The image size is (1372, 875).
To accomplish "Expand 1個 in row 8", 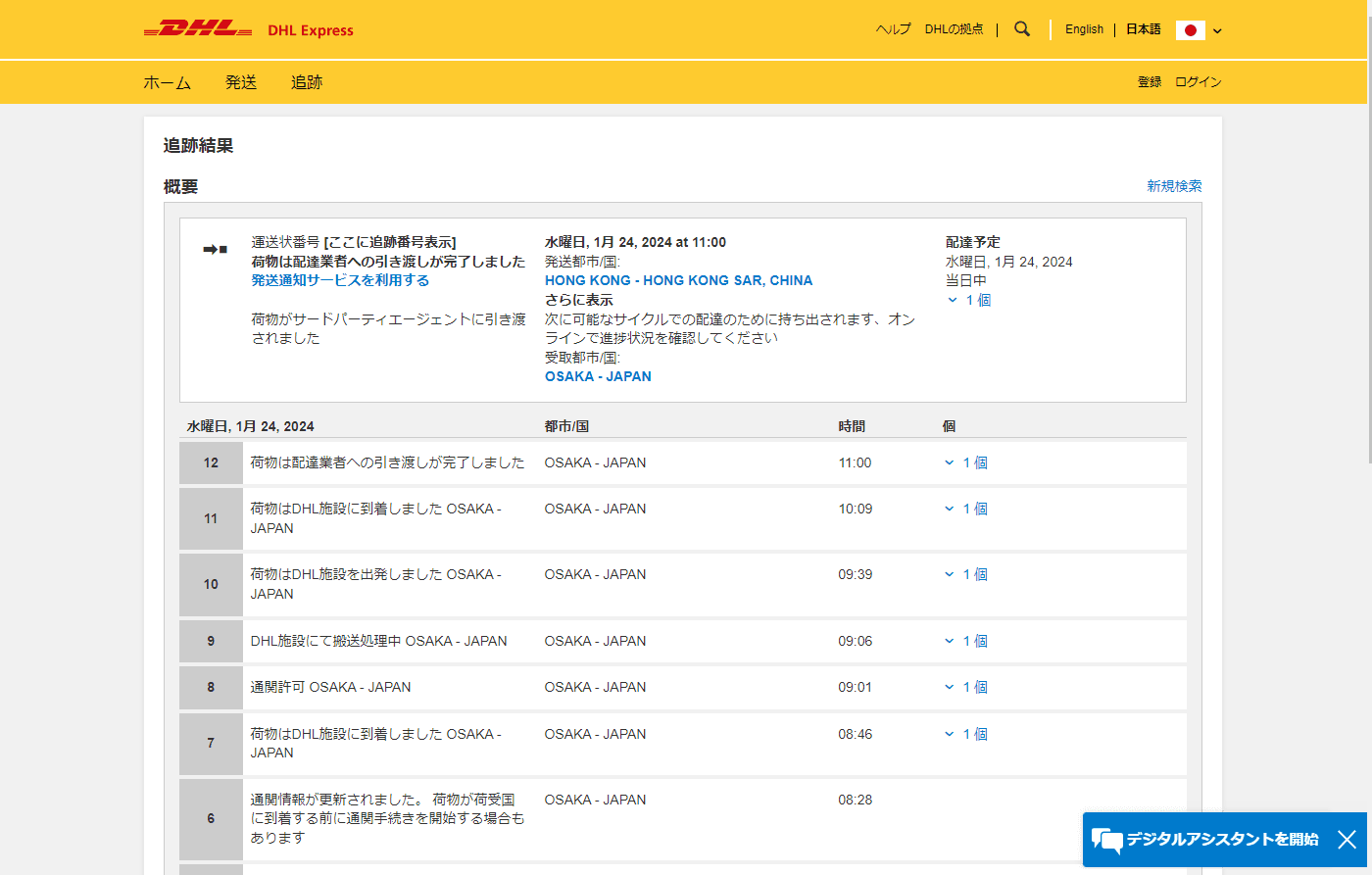I will 966,687.
